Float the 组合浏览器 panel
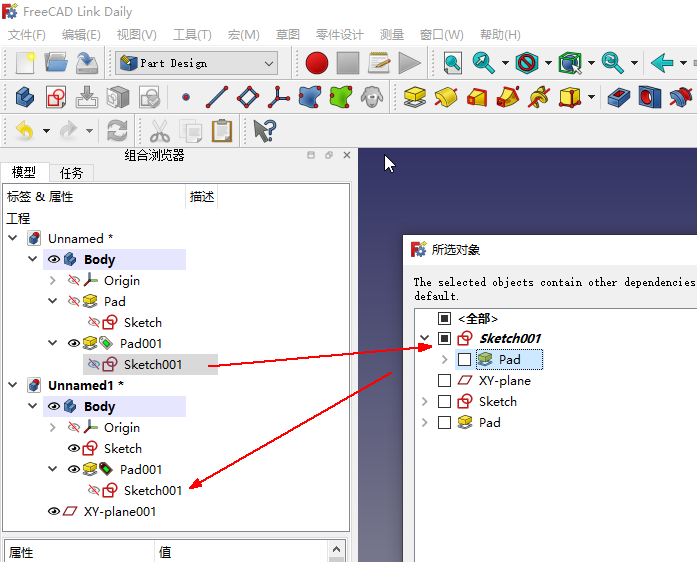The height and width of the screenshot is (562, 697). pyautogui.click(x=328, y=155)
